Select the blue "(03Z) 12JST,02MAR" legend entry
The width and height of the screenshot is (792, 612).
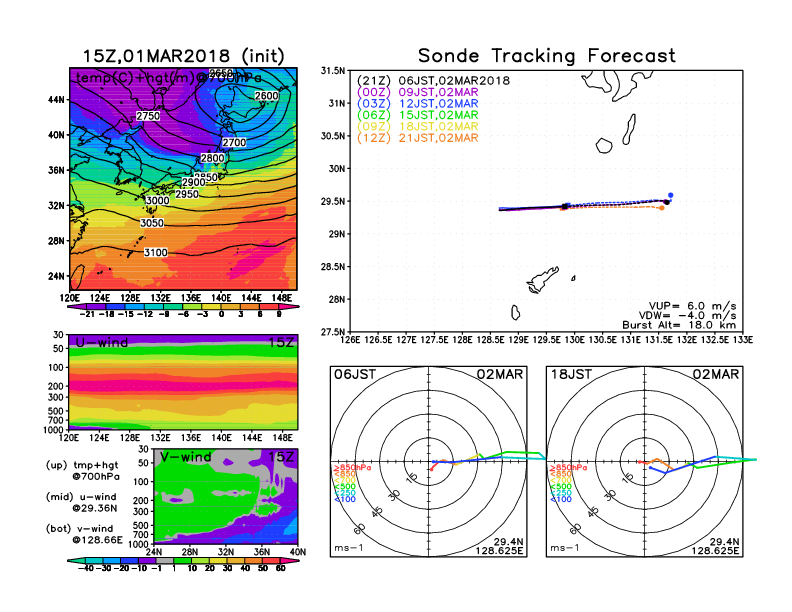[x=417, y=104]
